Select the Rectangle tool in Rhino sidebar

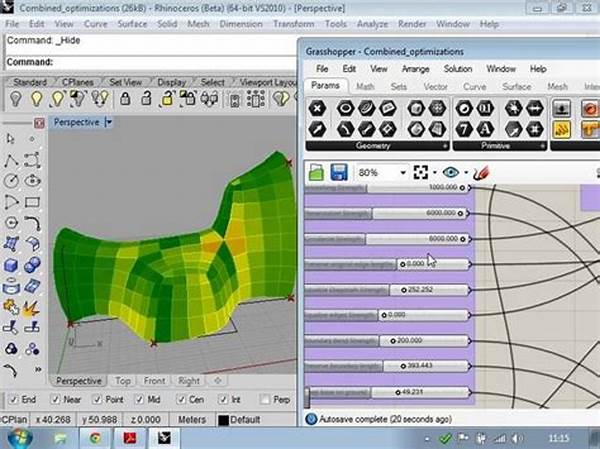(32, 202)
